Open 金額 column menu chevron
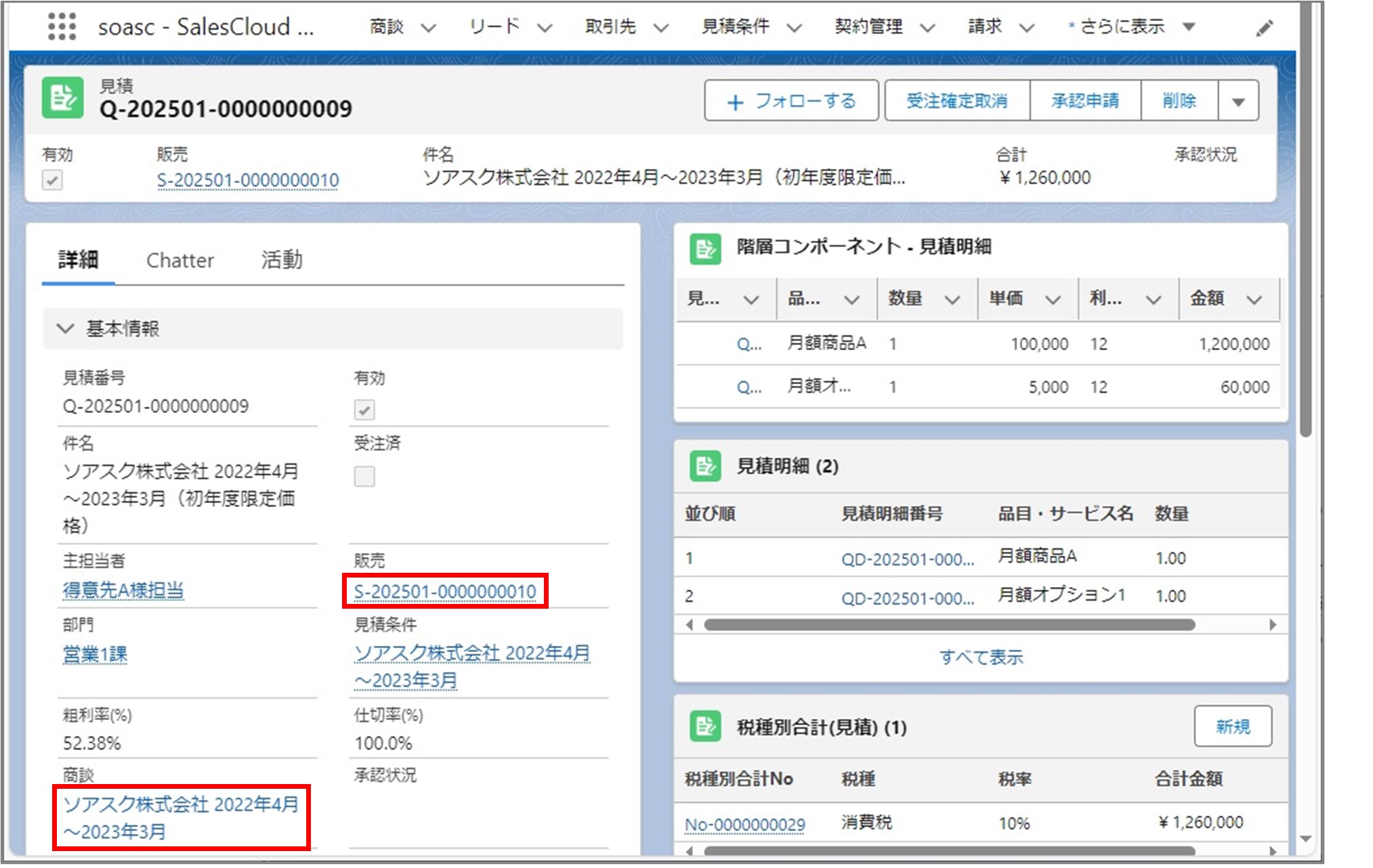The height and width of the screenshot is (868, 1373). pyautogui.click(x=1254, y=300)
